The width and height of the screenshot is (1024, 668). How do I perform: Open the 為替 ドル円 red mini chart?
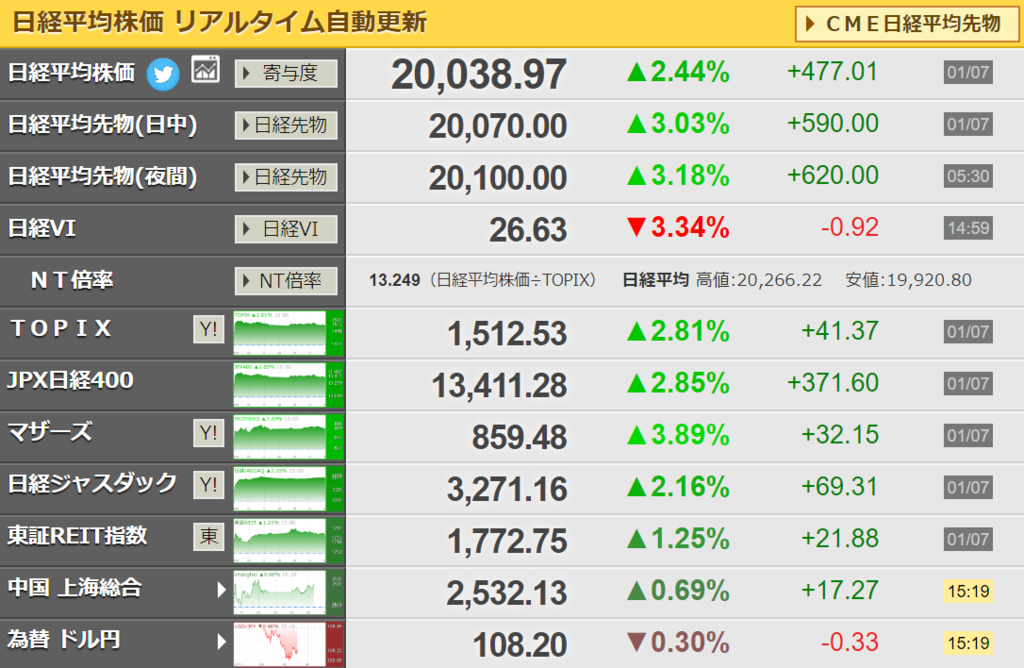288,644
